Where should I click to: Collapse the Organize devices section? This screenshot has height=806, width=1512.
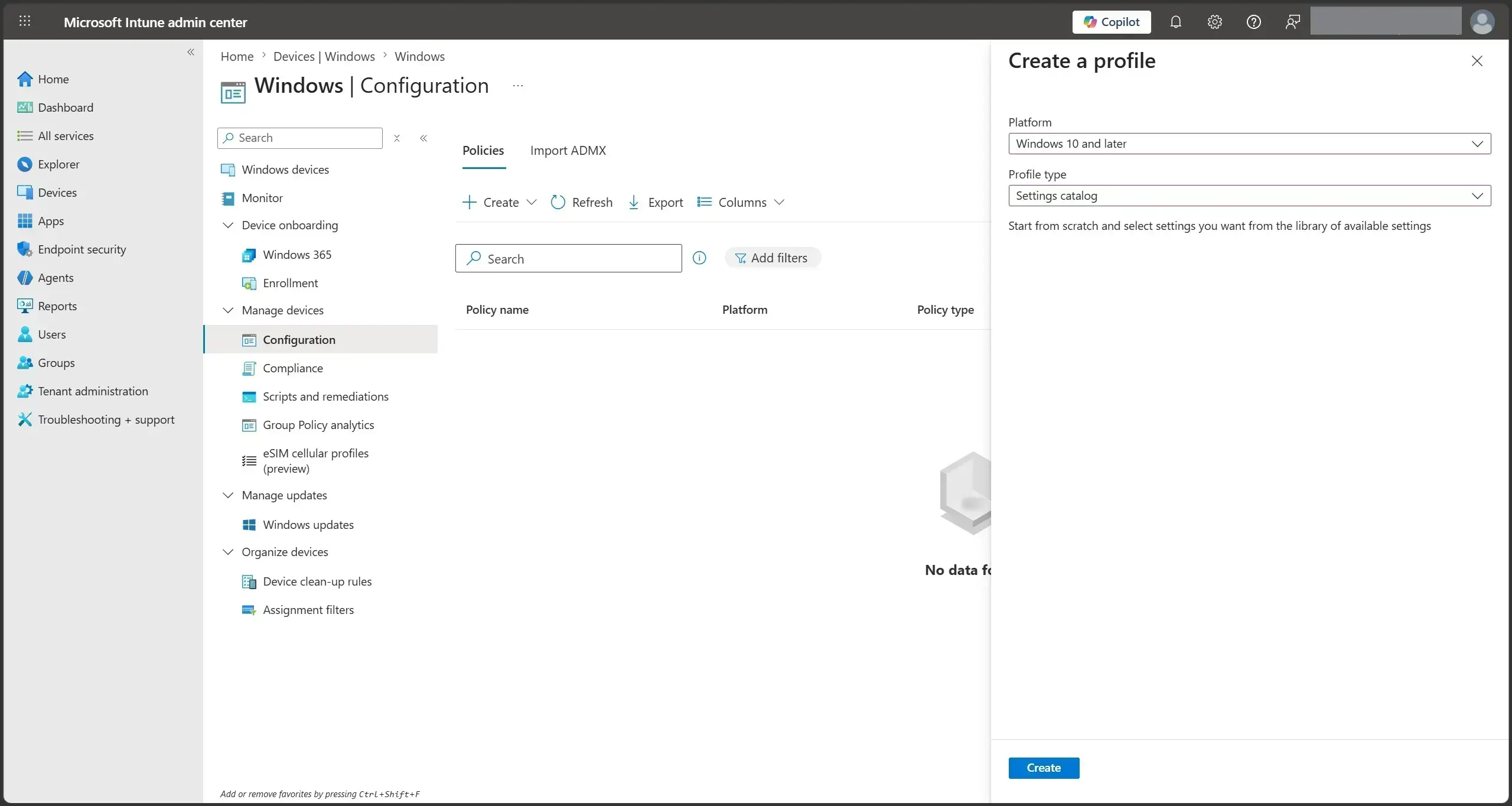(x=228, y=552)
